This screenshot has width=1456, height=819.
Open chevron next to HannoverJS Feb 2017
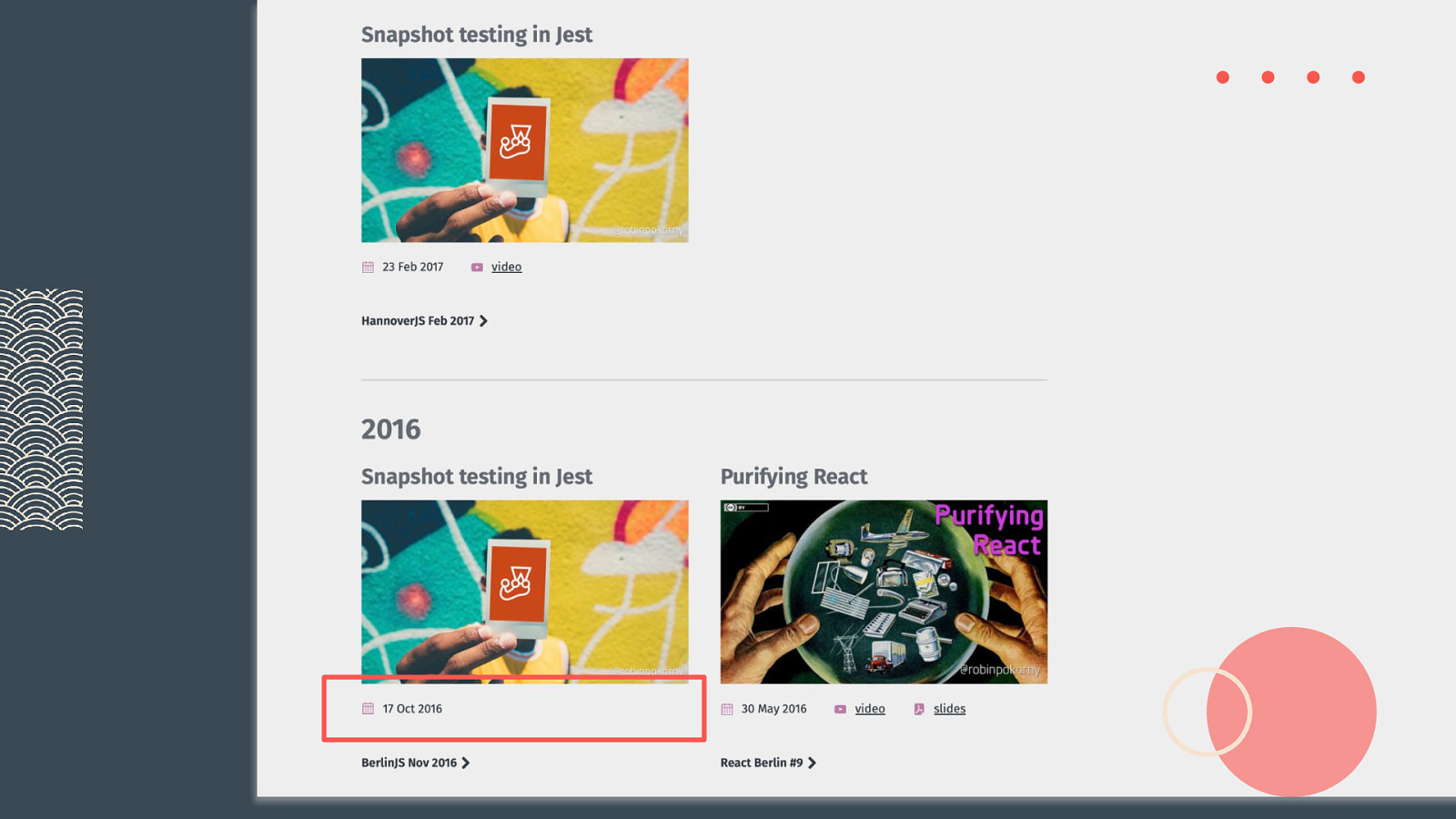(483, 321)
